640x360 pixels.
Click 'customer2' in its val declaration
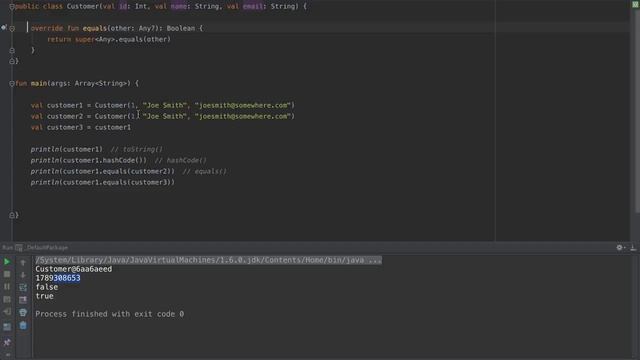tap(65, 116)
